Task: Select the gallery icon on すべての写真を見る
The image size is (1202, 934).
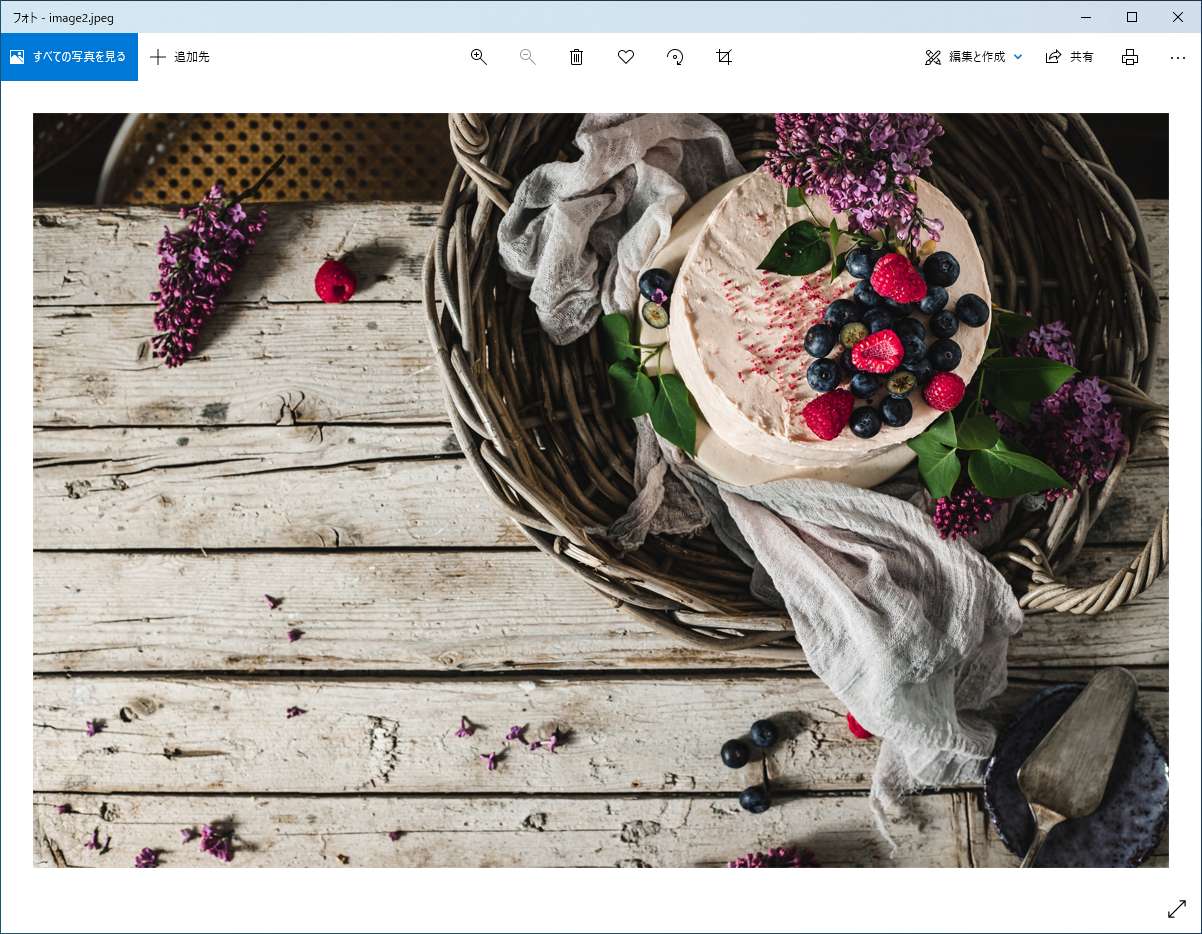Action: [x=16, y=57]
